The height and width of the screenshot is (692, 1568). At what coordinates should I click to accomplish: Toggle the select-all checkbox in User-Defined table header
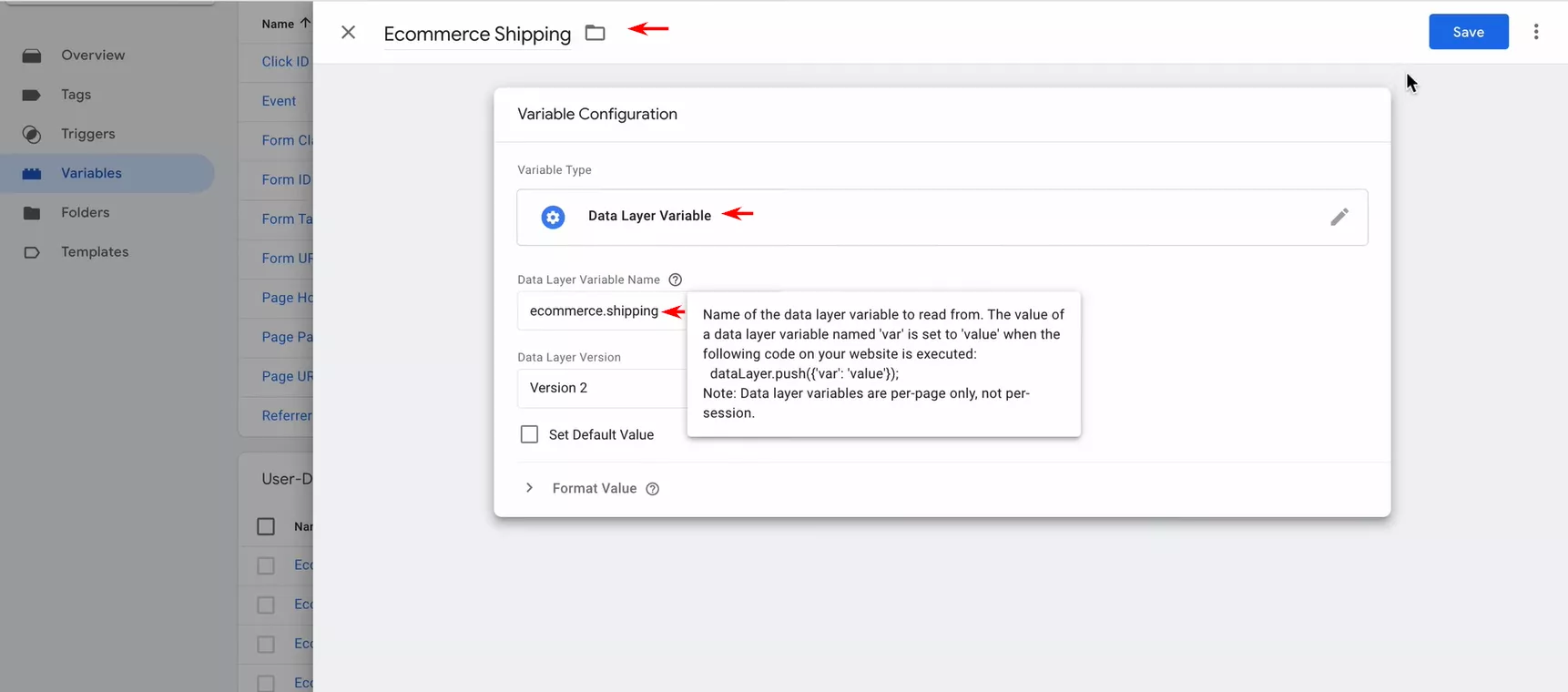[266, 526]
